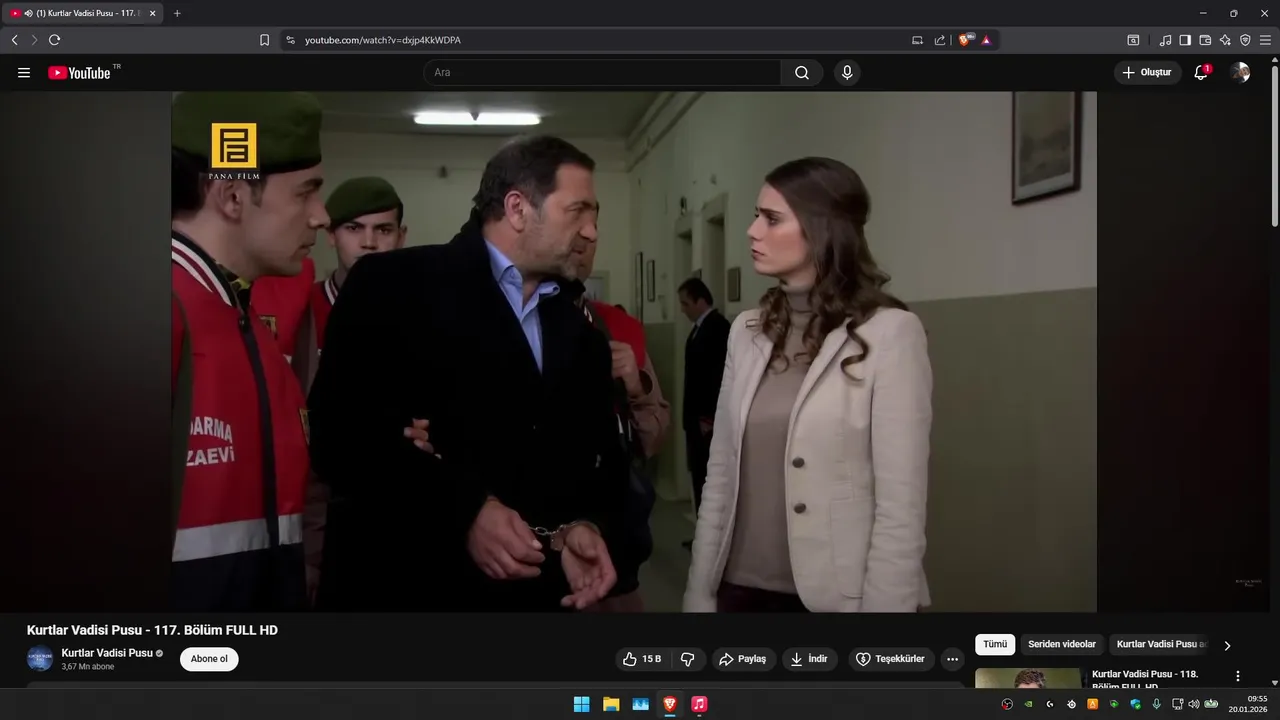
Task: Bookmark this page in address bar
Action: coord(264,40)
